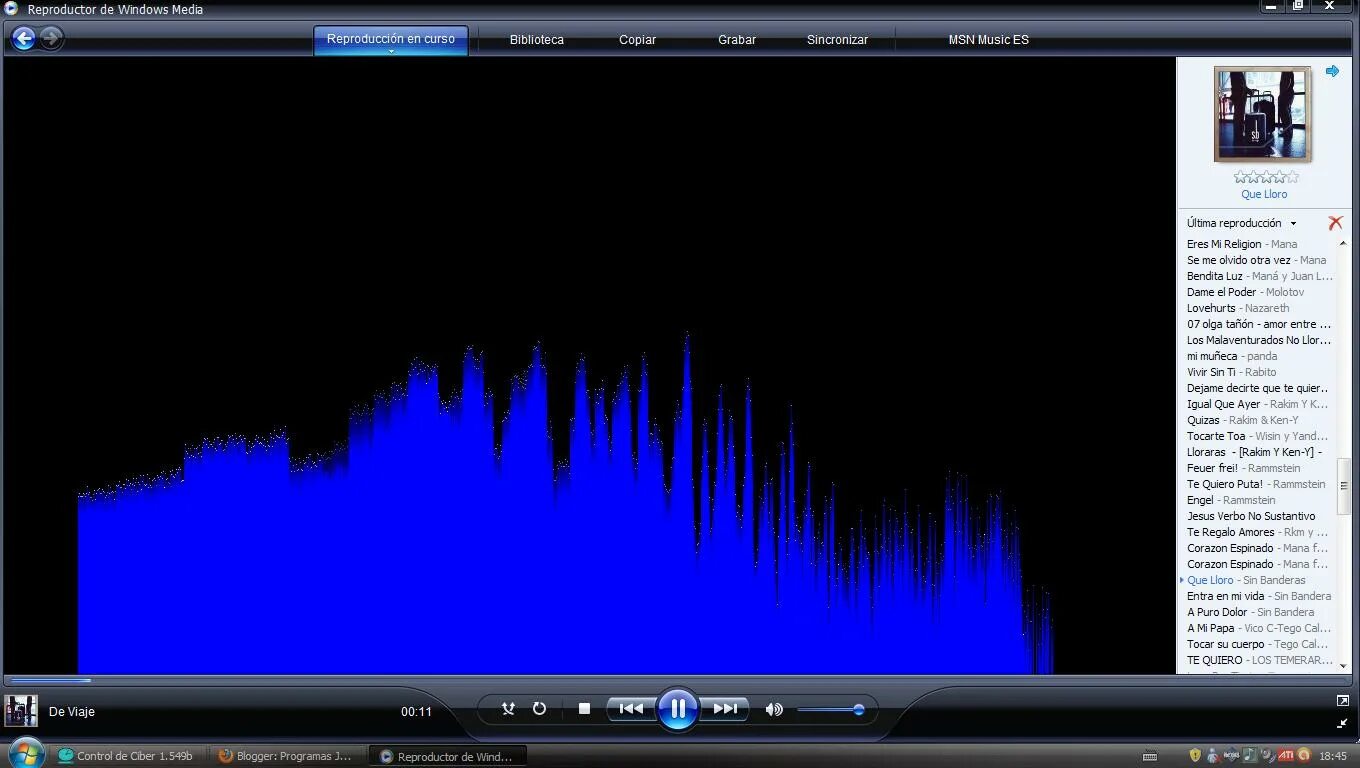Image resolution: width=1360 pixels, height=768 pixels.
Task: Select Feuer frei! by Rammstein
Action: click(x=1260, y=468)
